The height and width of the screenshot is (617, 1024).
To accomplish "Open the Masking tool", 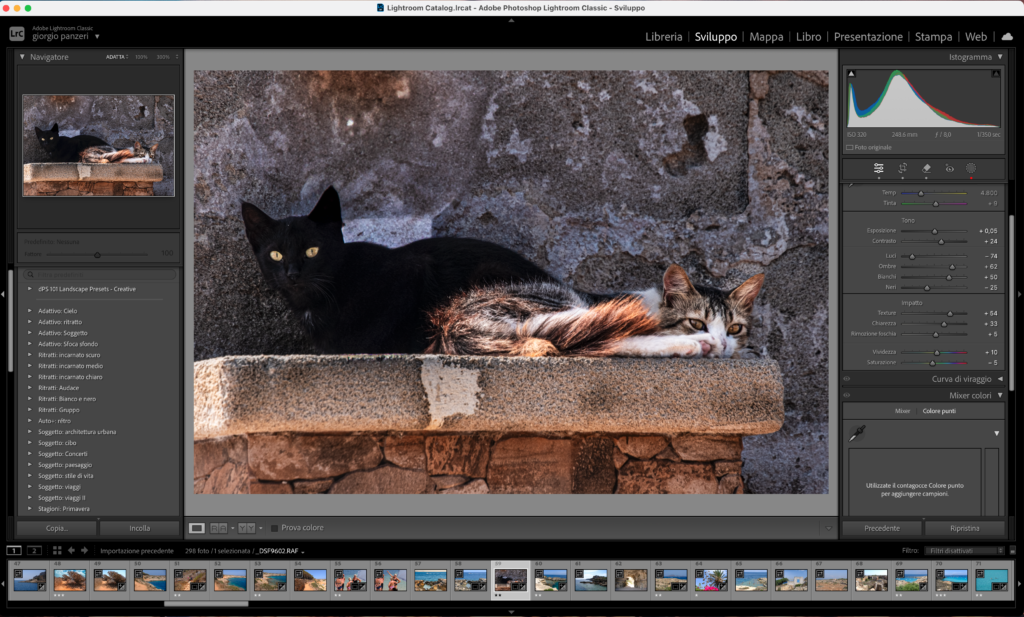I will [x=972, y=169].
